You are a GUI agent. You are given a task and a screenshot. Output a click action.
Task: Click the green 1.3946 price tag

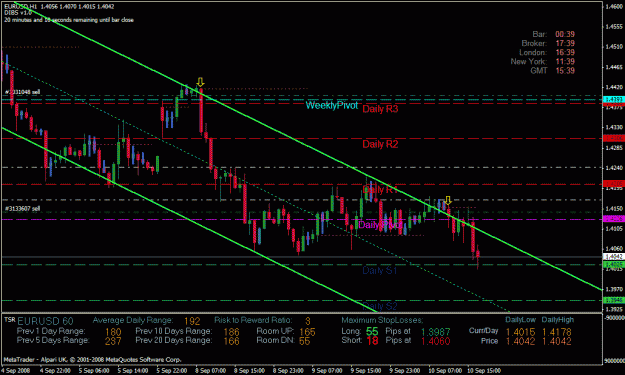[x=614, y=300]
